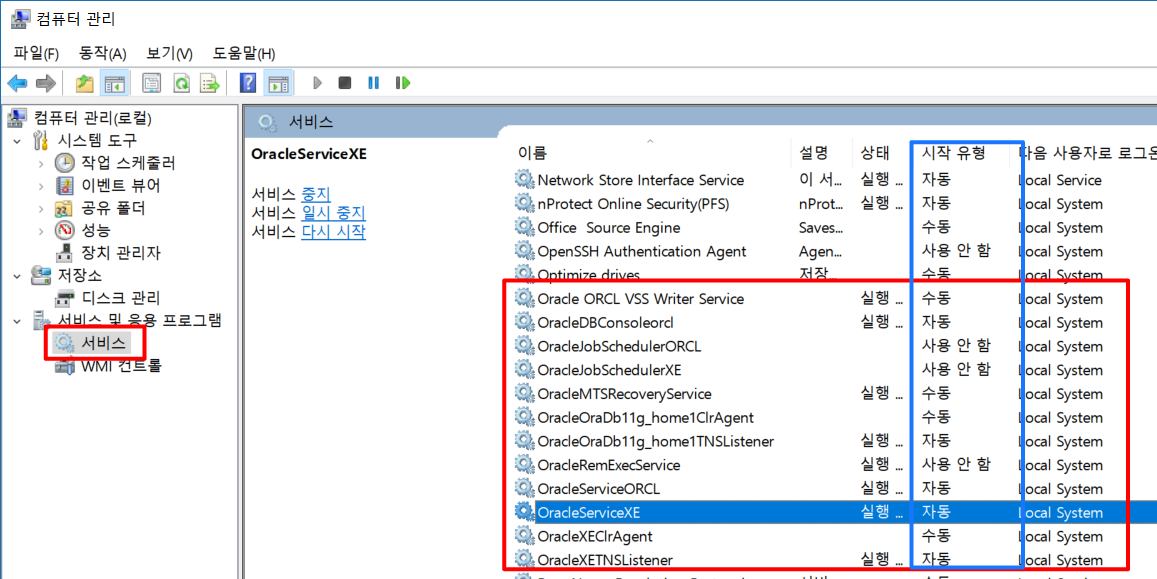1157x579 pixels.
Task: Click the Export List toolbar icon
Action: [x=210, y=83]
